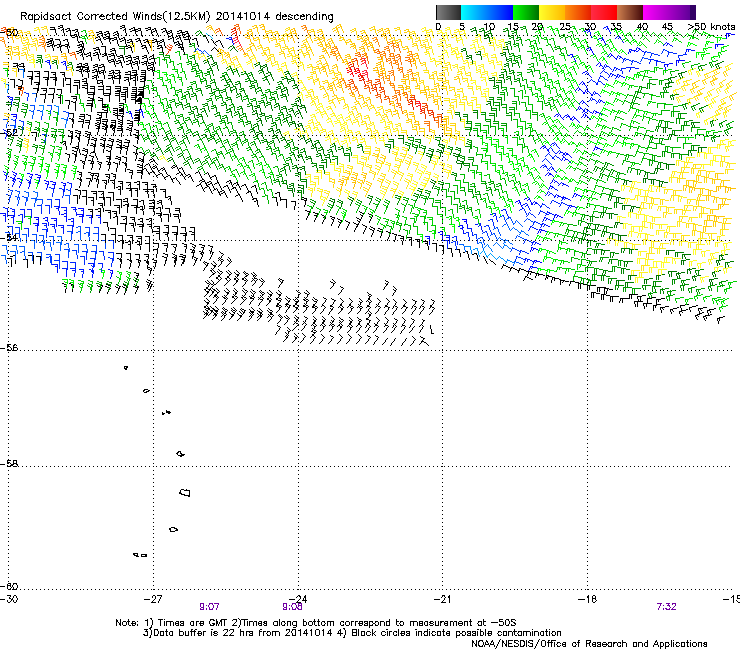Click the purple '7:32' time label
Viewport: 740px width, 650px height.
666,607
